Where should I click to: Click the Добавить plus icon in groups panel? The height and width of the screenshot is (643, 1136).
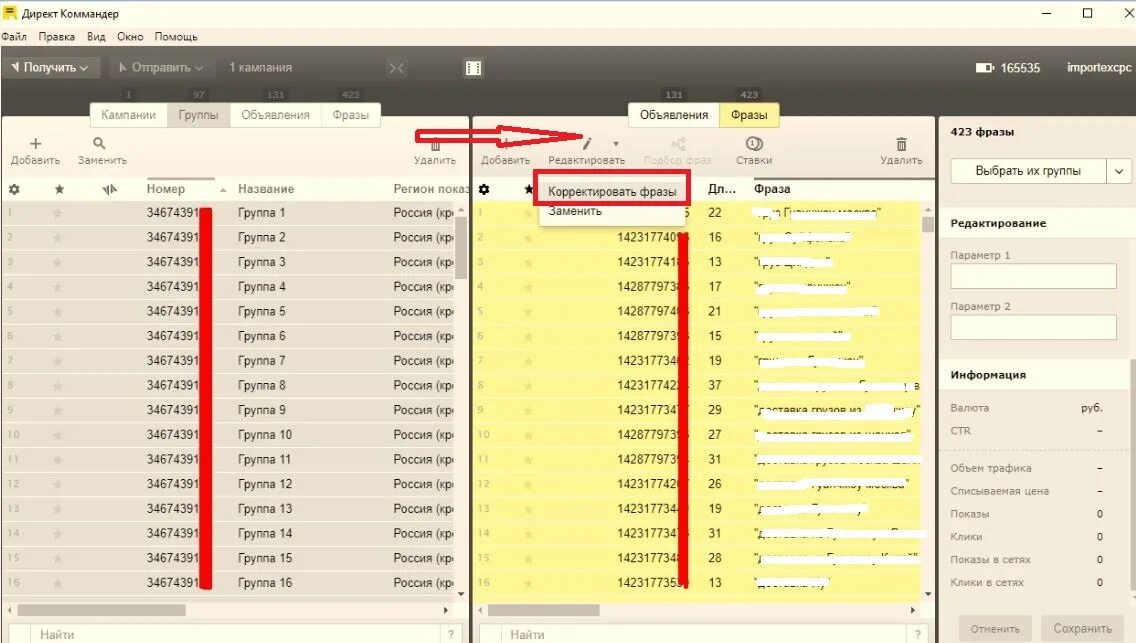(36, 143)
